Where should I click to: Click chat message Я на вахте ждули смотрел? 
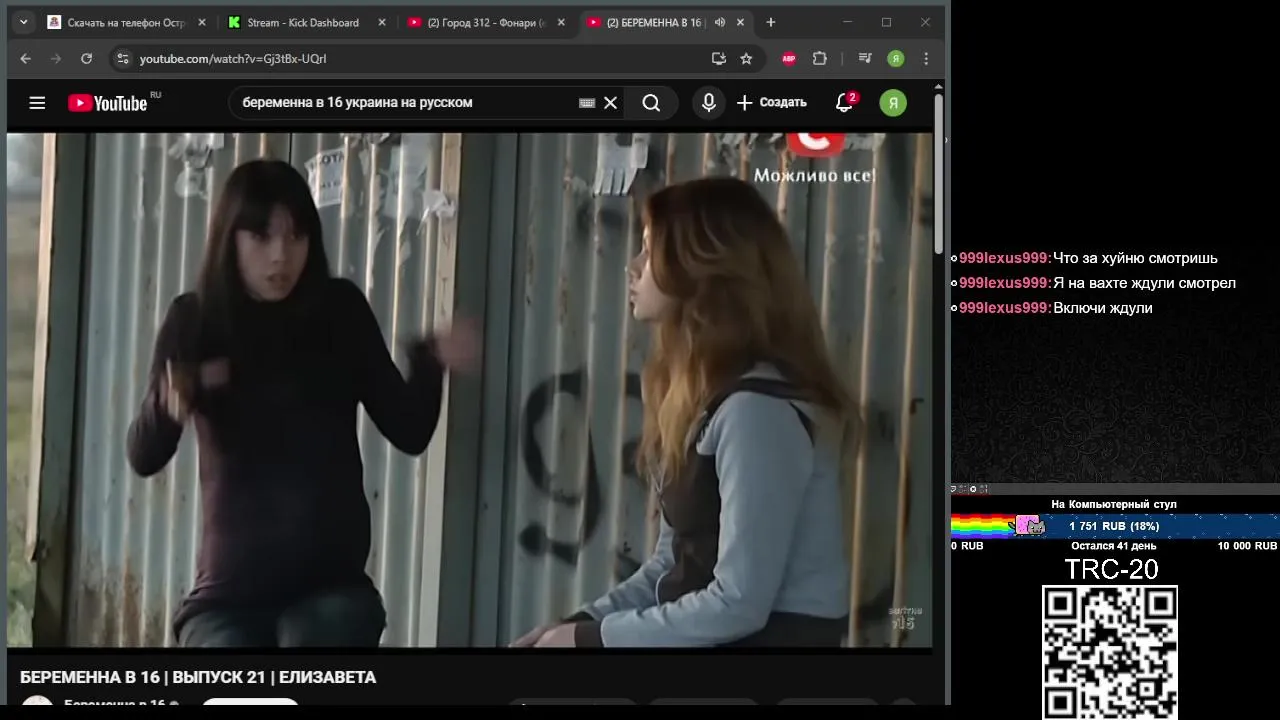click(x=1144, y=283)
